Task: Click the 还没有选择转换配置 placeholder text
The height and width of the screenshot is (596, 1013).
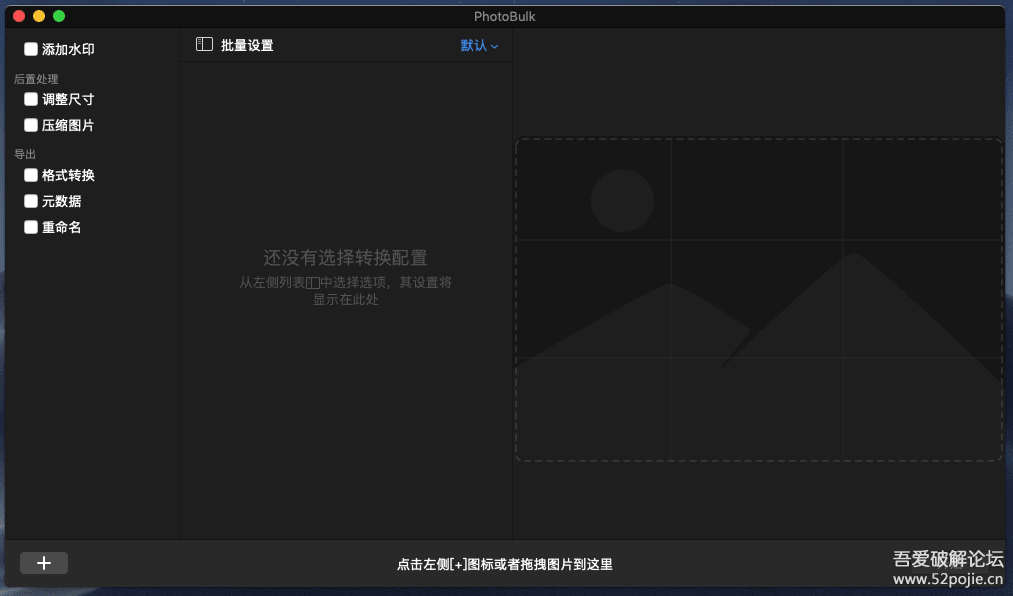Action: click(x=346, y=258)
